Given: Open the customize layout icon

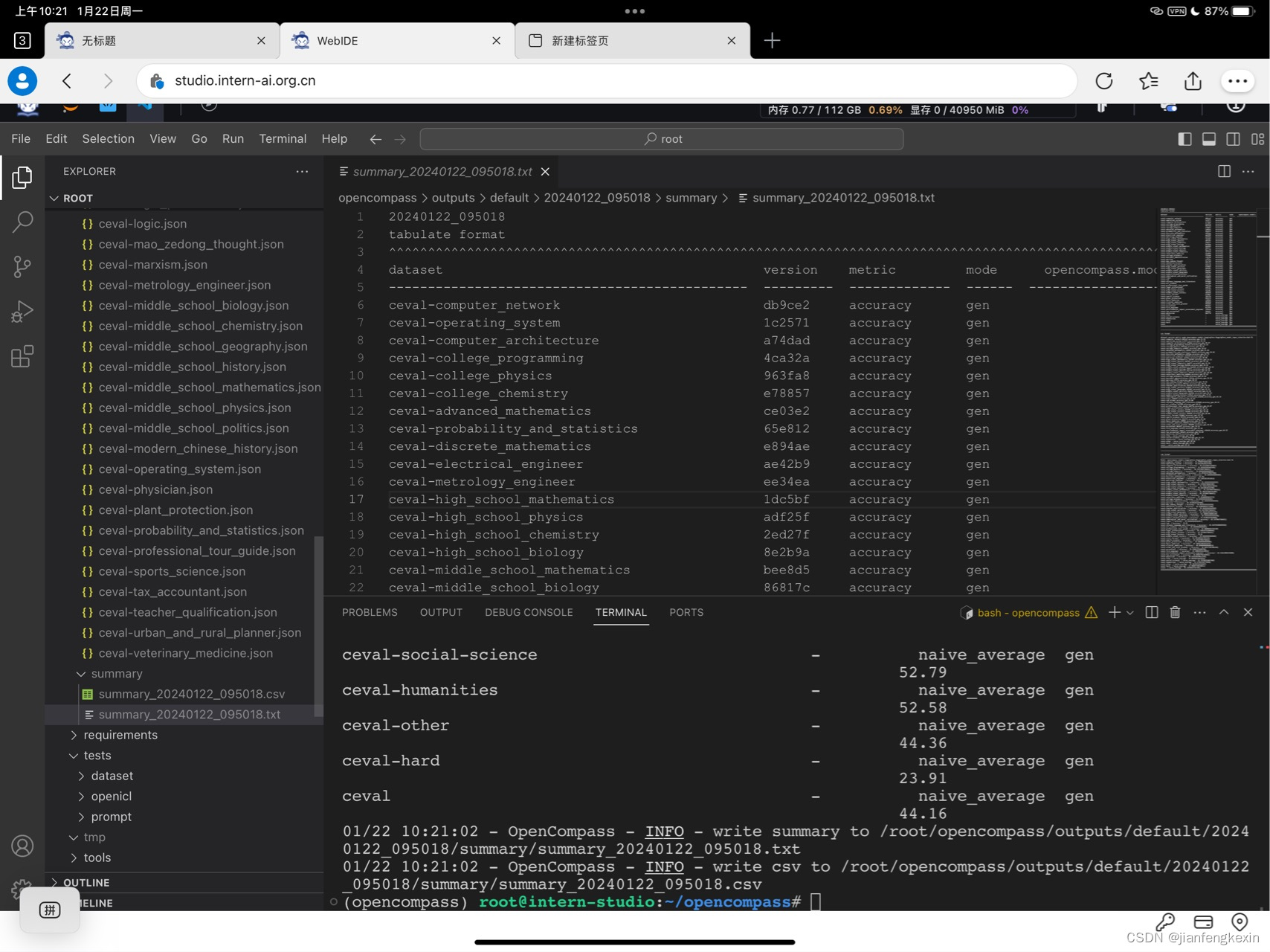Looking at the screenshot, I should [1257, 139].
